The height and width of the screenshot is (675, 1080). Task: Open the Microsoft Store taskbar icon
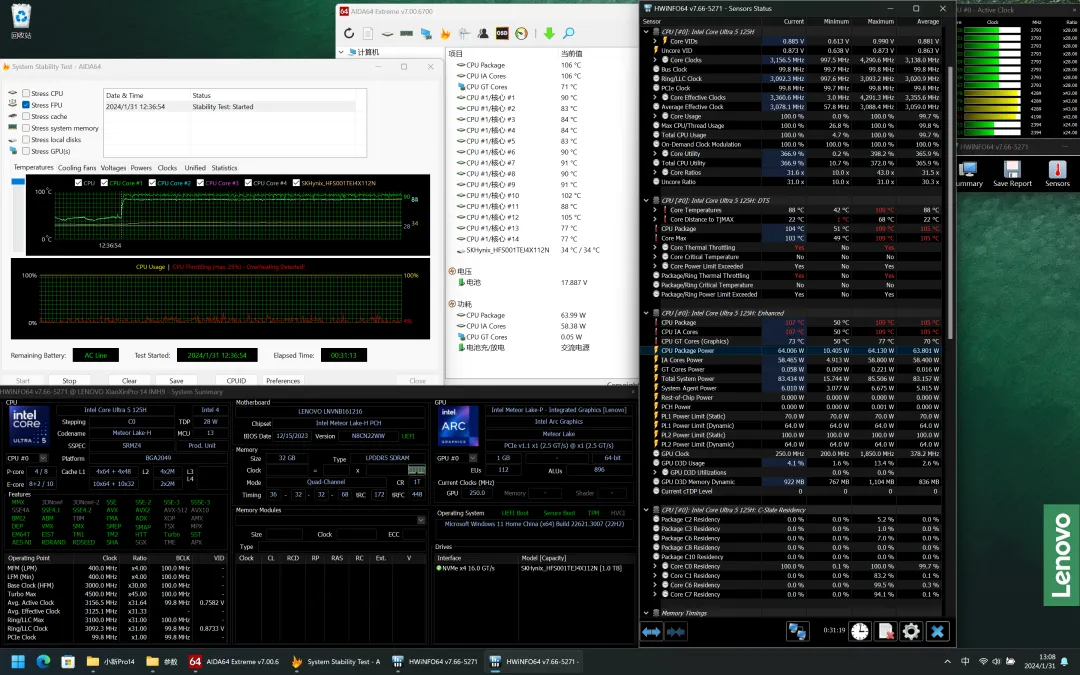click(68, 661)
